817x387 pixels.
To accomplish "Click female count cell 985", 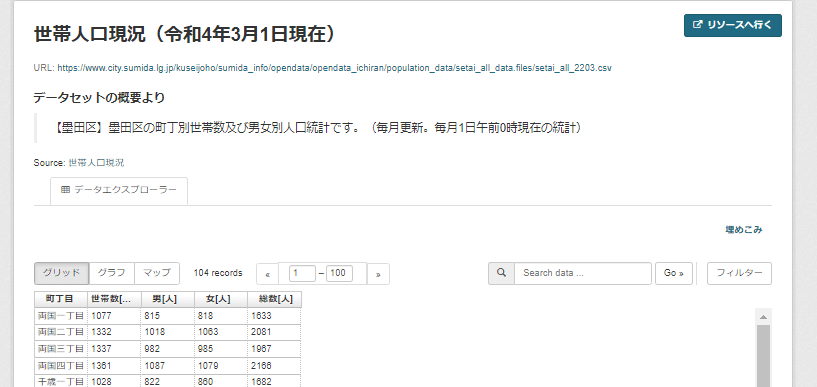I will click(x=221, y=348).
